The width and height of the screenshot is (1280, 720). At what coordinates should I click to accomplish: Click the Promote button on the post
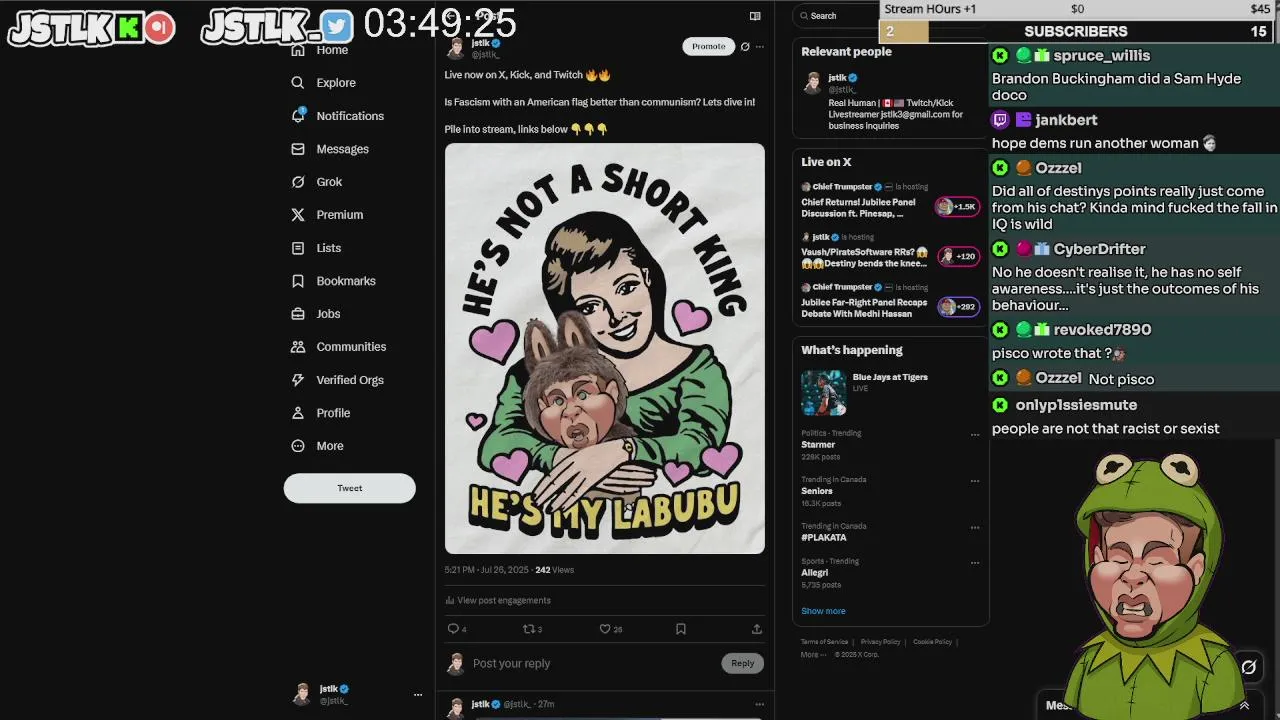point(708,46)
